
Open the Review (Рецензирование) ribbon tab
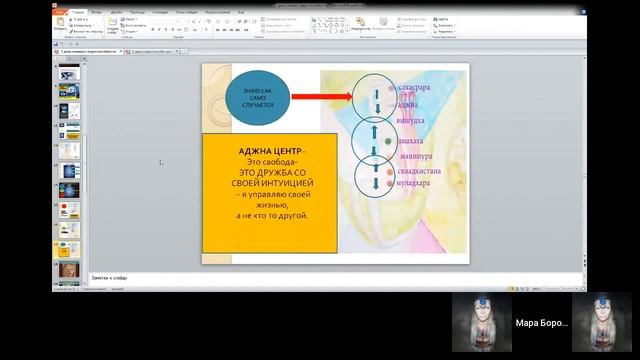[218, 12]
